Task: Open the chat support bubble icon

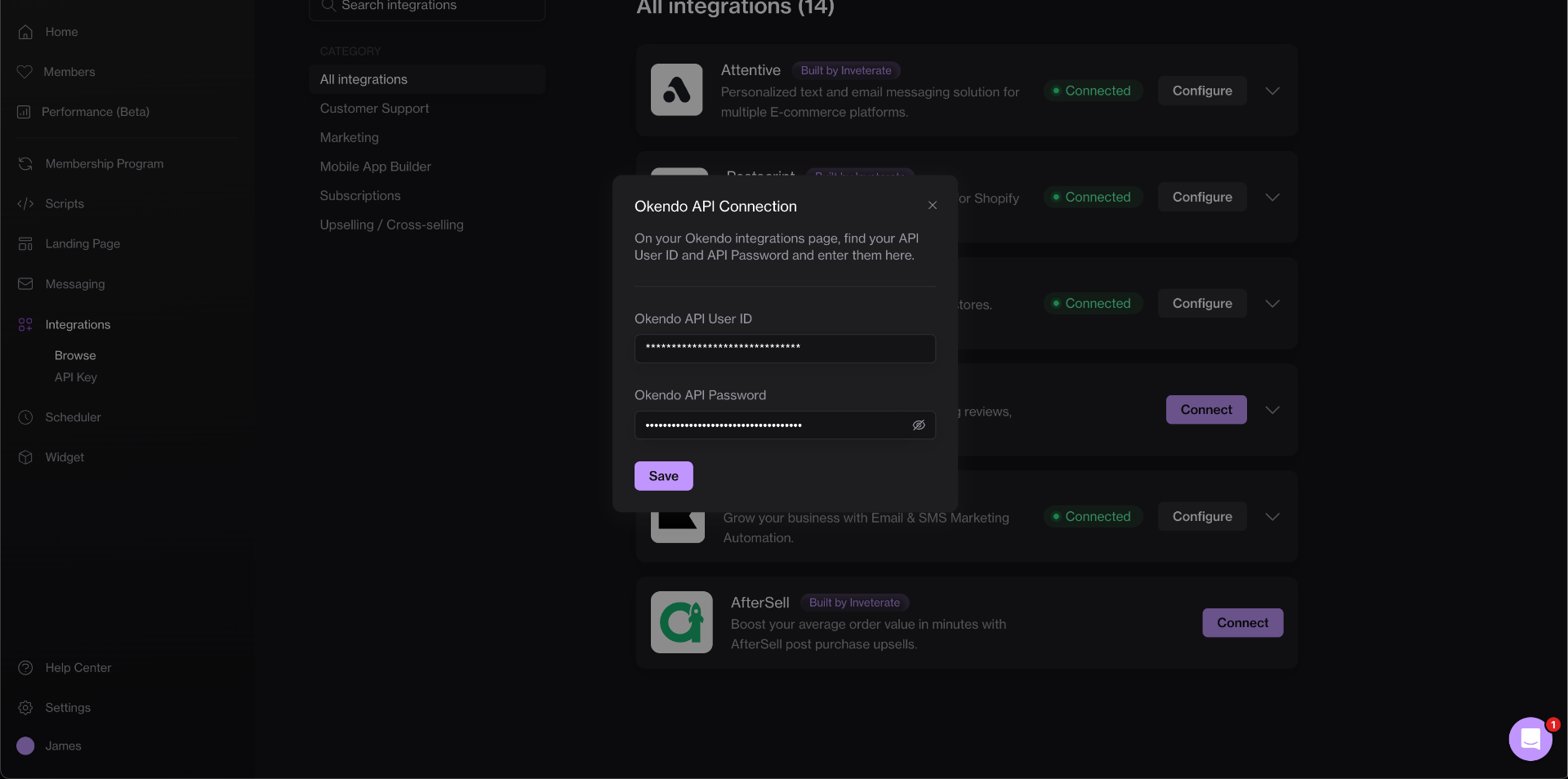Action: (1530, 739)
